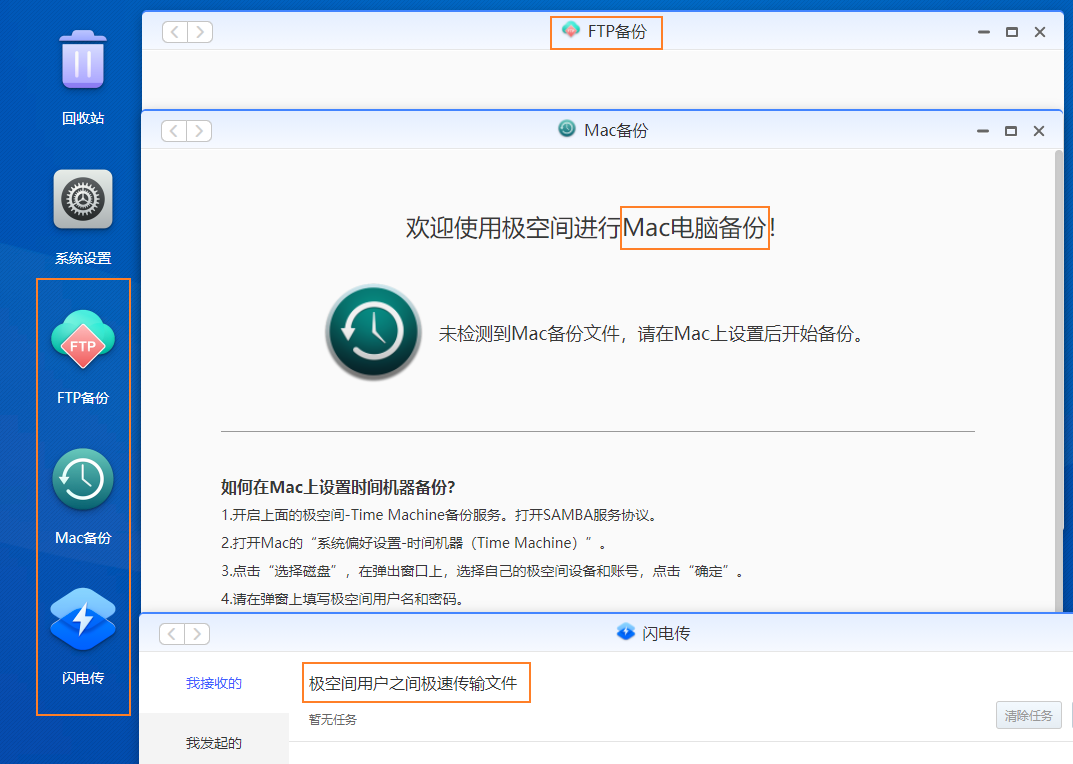Click forward arrow in FTP备份 window
The width and height of the screenshot is (1073, 764).
[200, 32]
